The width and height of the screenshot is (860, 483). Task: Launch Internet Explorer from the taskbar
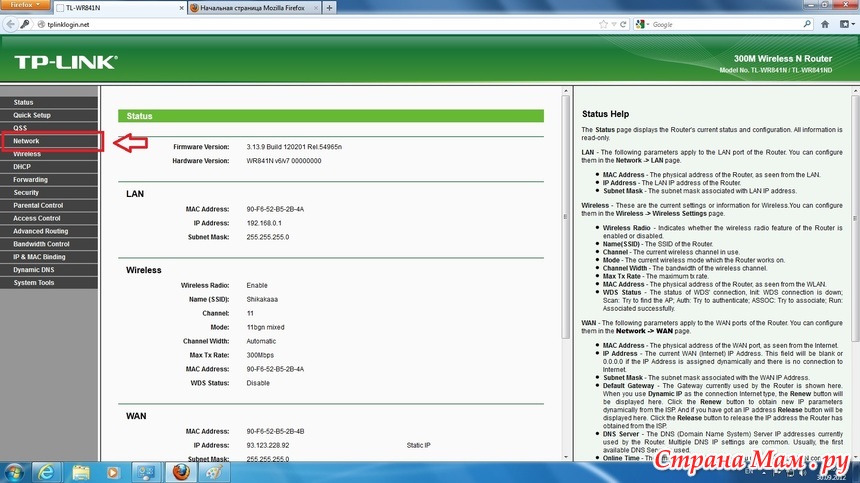pos(46,472)
